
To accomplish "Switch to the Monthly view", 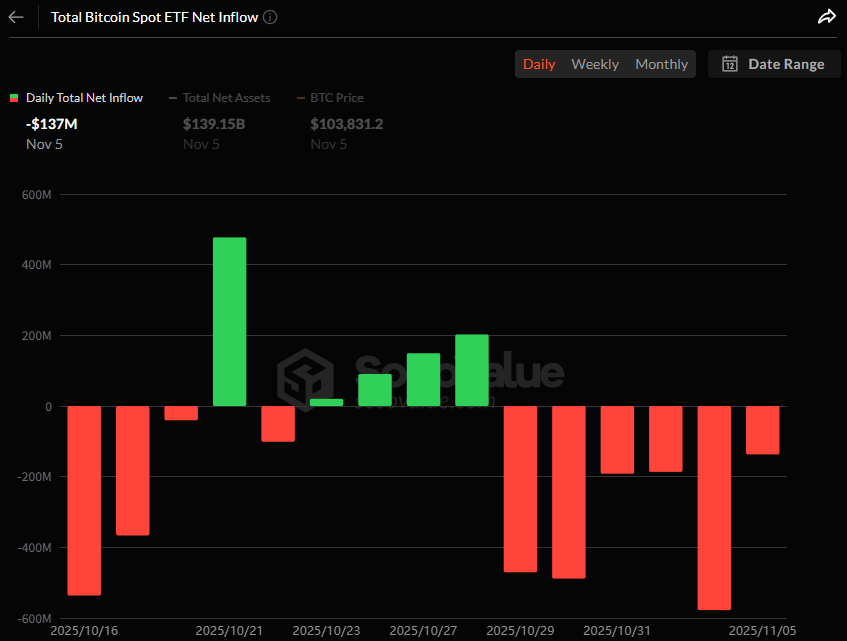I will point(661,64).
